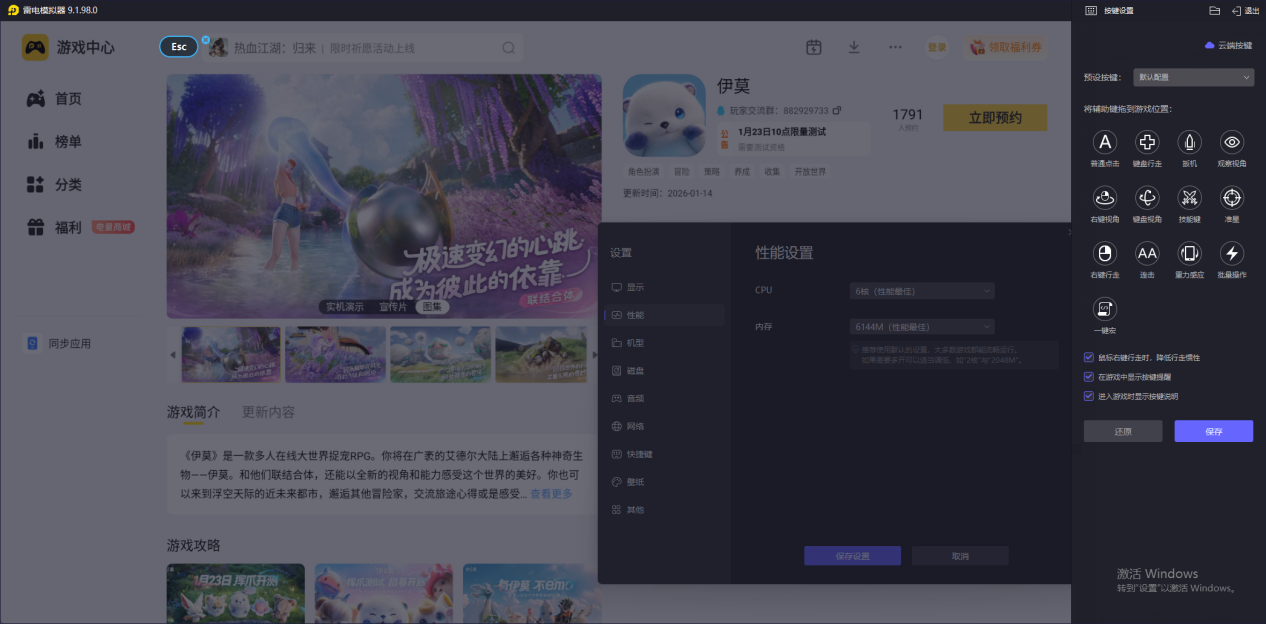Uncheck 鼠标右键行走时降低行走惯性 checkbox
This screenshot has height=624, width=1266.
click(x=1089, y=357)
